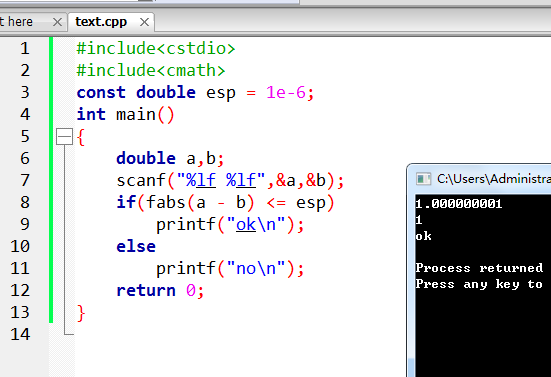This screenshot has height=377, width=551.
Task: Click the 'else' keyword
Action: coord(136,247)
